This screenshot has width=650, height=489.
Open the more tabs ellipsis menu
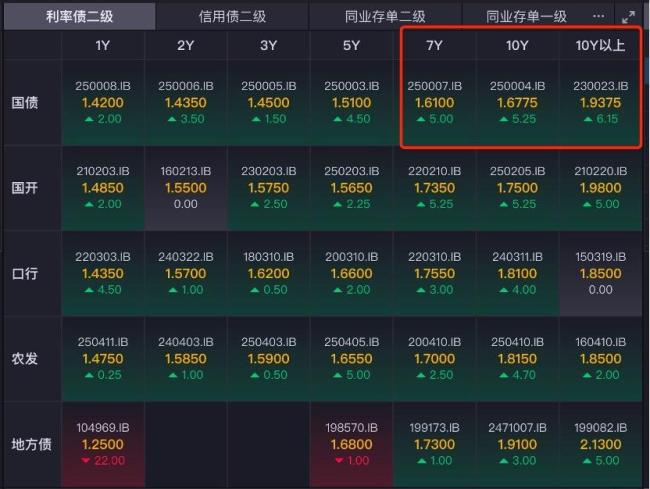[599, 16]
